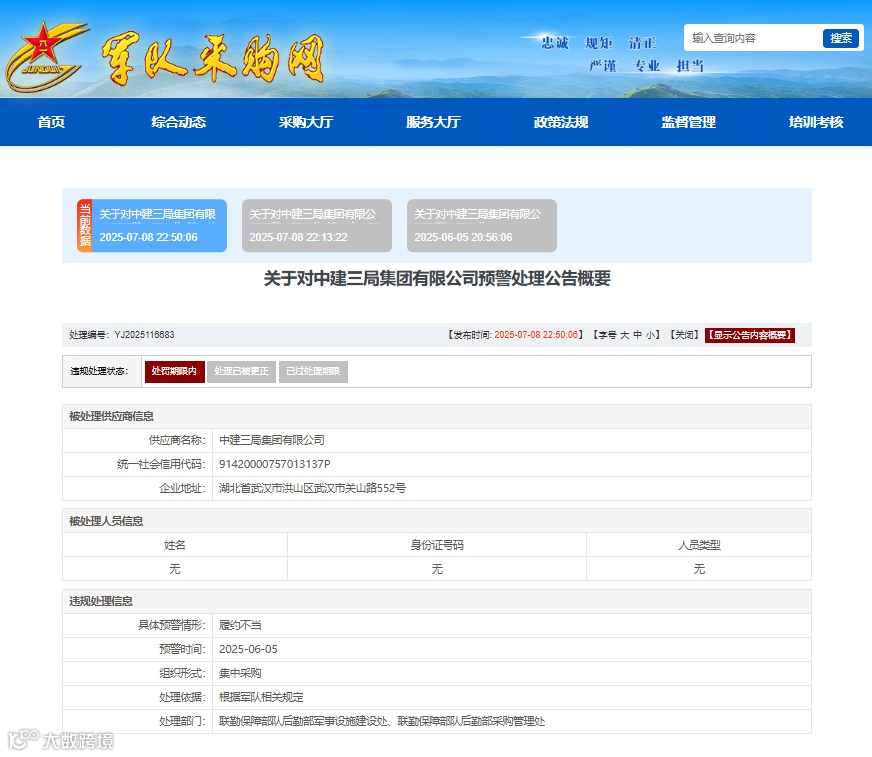Image resolution: width=872 pixels, height=757 pixels.
Task: Click the 履约不当 warning situation value
Action: click(240, 625)
